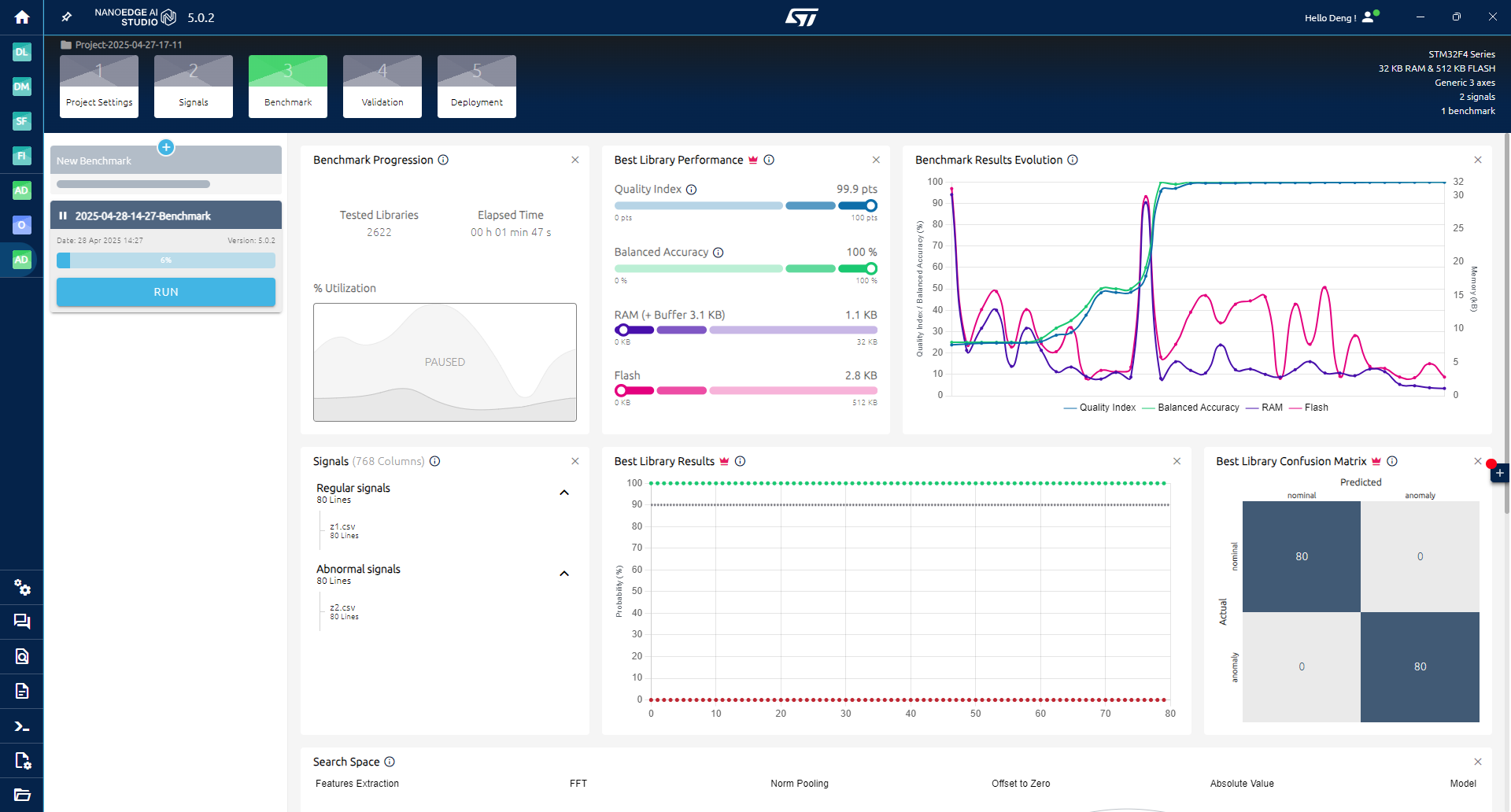Click info icon next to Benchmark Progression

[x=443, y=160]
